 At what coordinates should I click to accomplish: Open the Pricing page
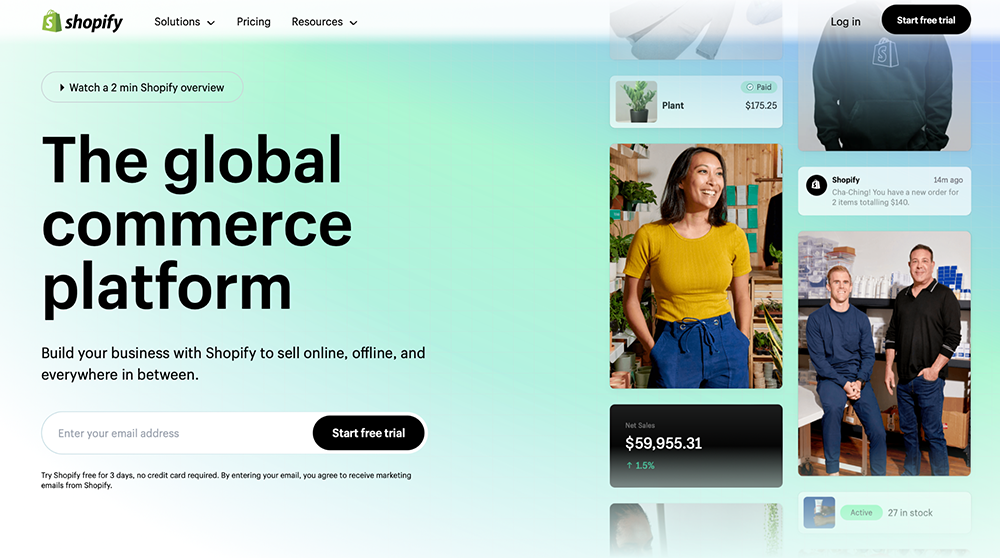pos(253,22)
